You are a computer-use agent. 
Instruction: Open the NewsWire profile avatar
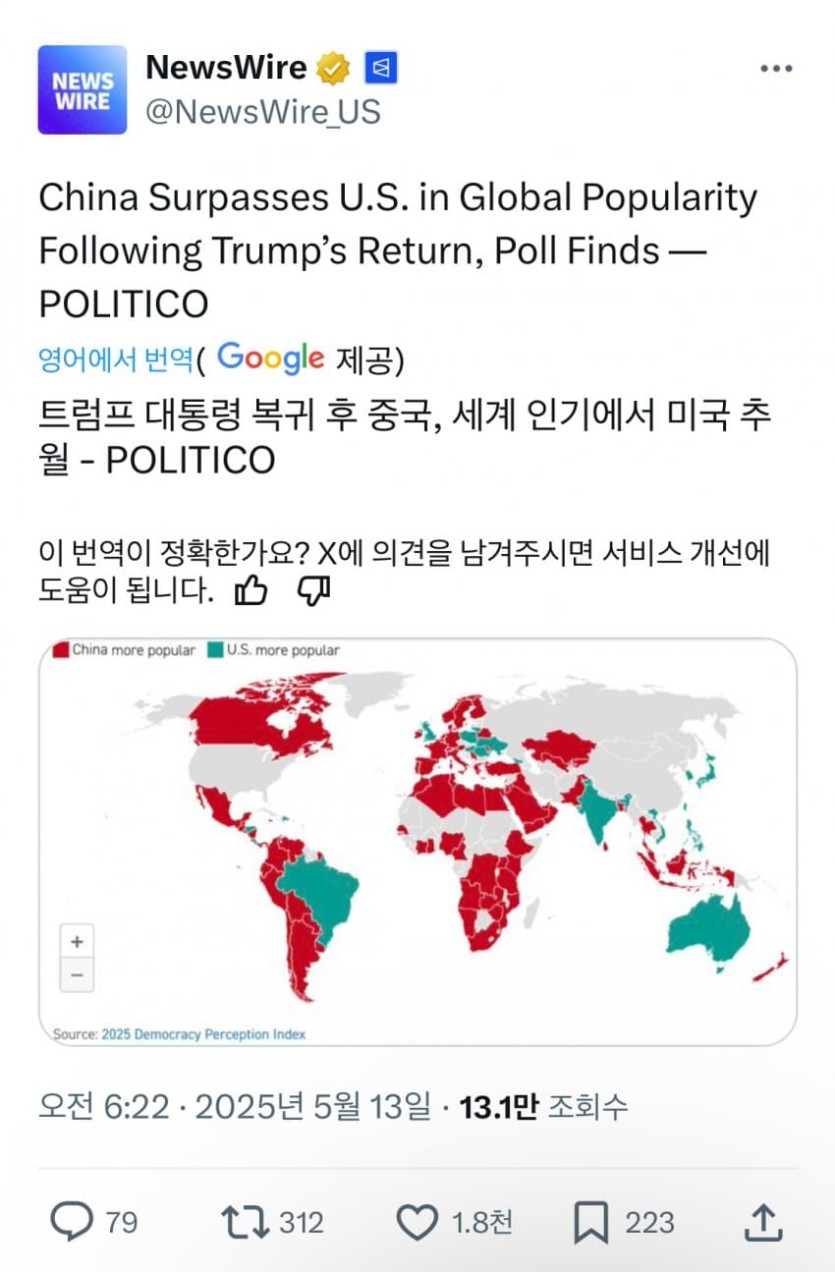(x=82, y=89)
